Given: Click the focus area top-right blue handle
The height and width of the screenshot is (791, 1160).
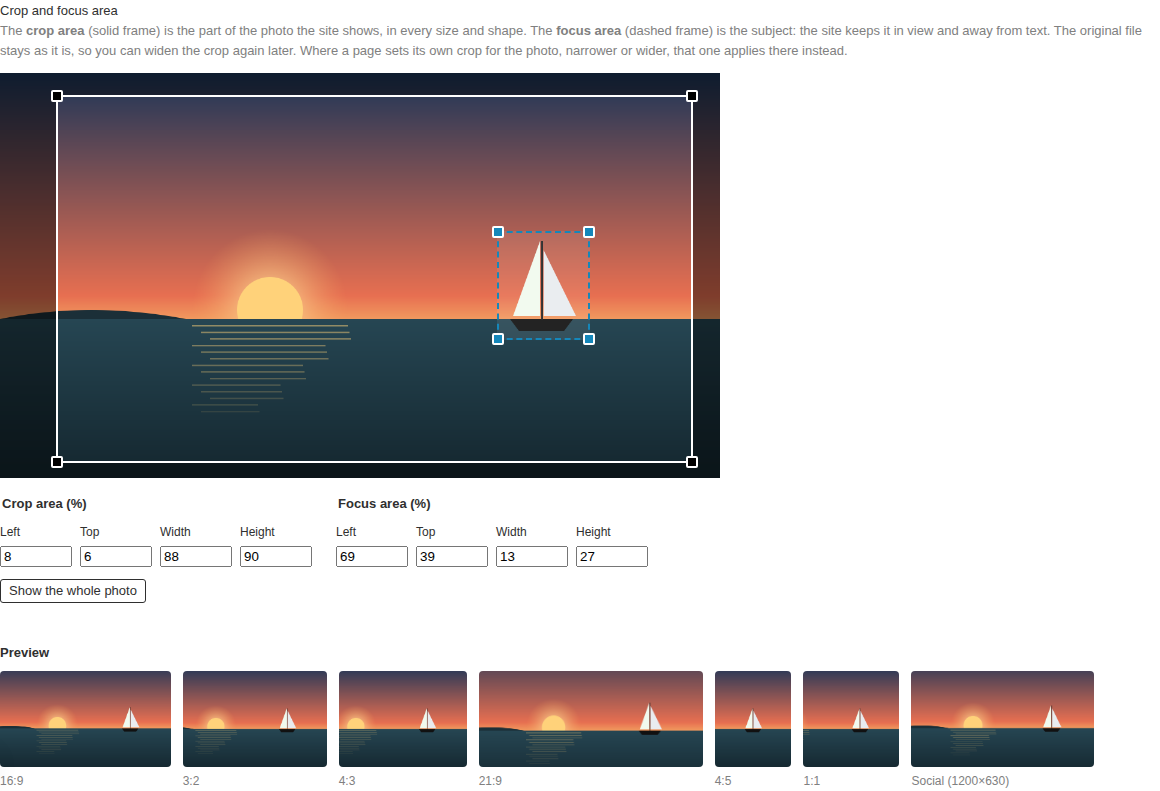Looking at the screenshot, I should coord(589,232).
